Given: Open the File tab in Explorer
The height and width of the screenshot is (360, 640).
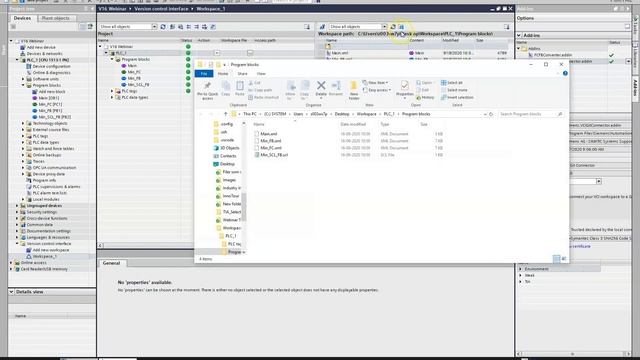Looking at the screenshot, I should pos(204,73).
